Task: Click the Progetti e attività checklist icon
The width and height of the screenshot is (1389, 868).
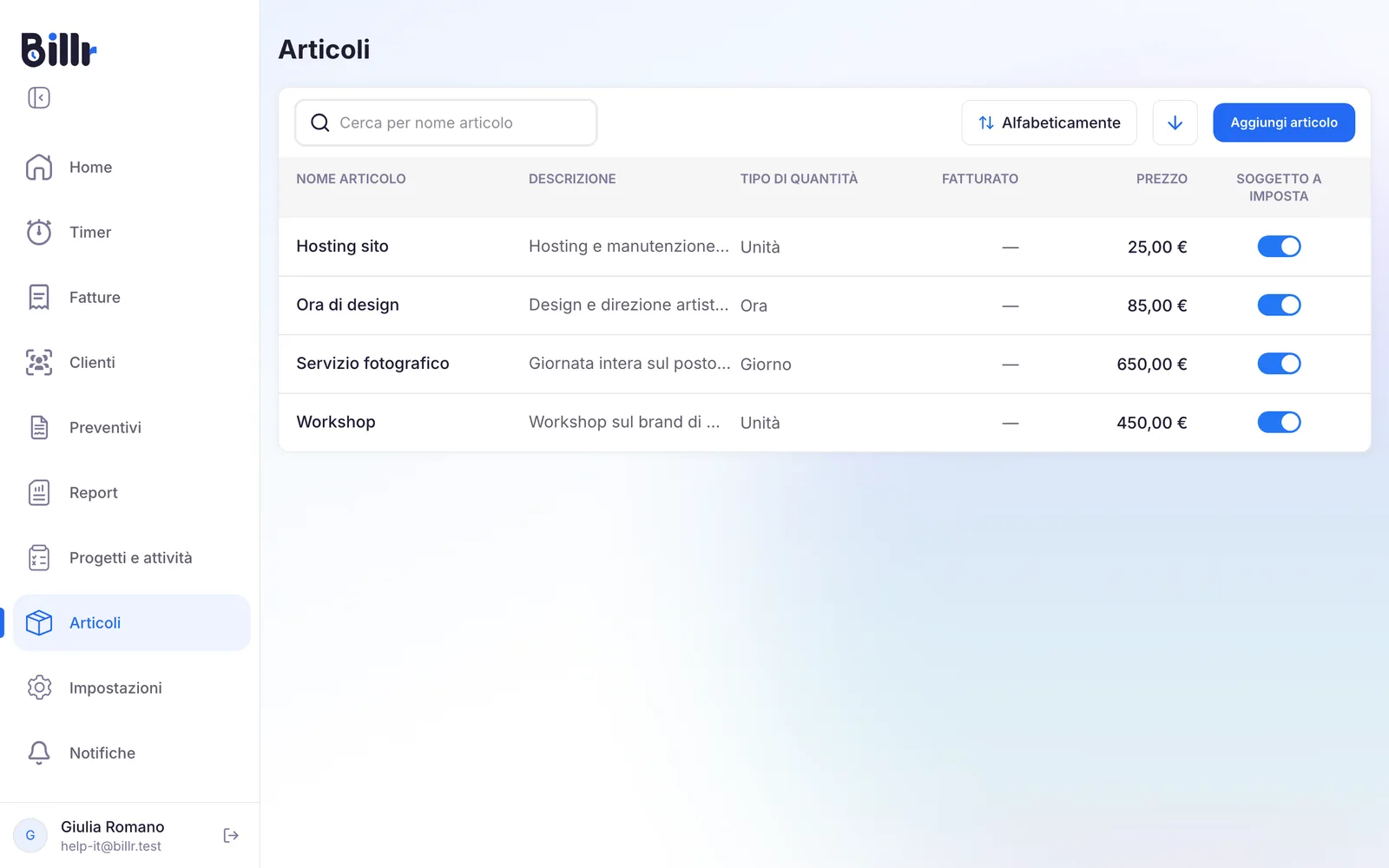Action: pos(39,557)
